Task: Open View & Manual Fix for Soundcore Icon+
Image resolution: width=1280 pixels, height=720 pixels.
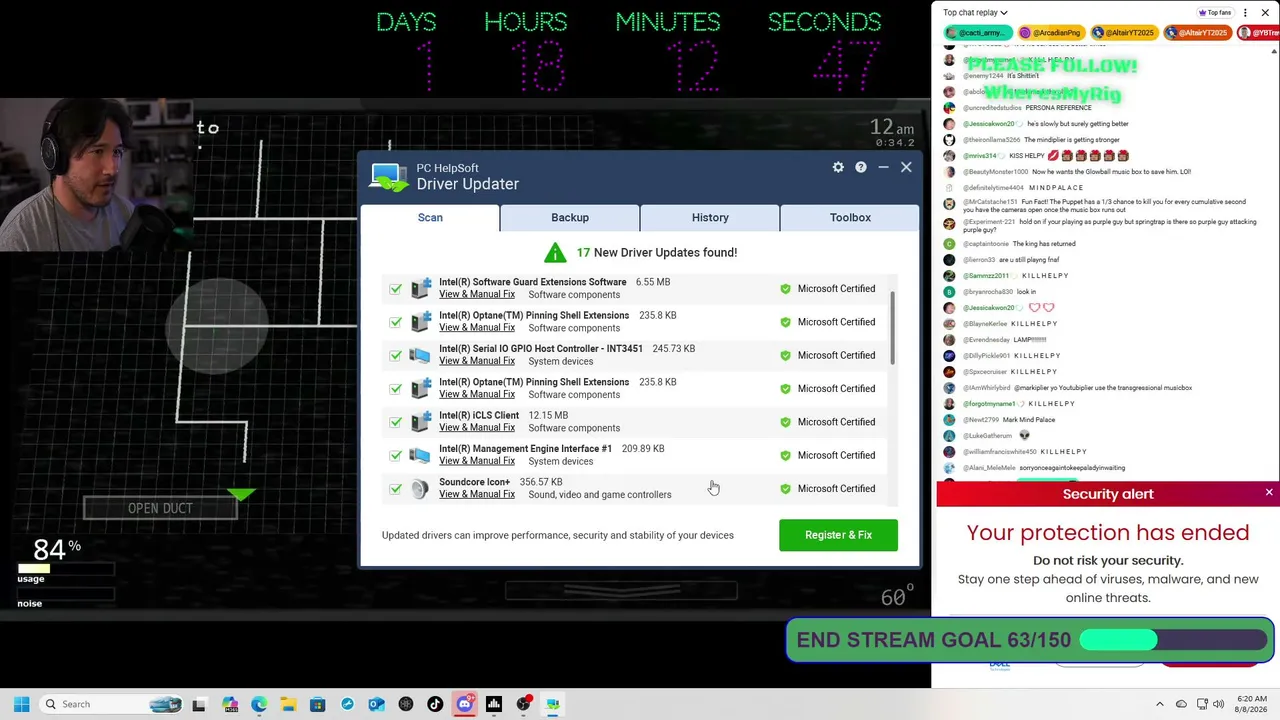Action: click(x=477, y=494)
